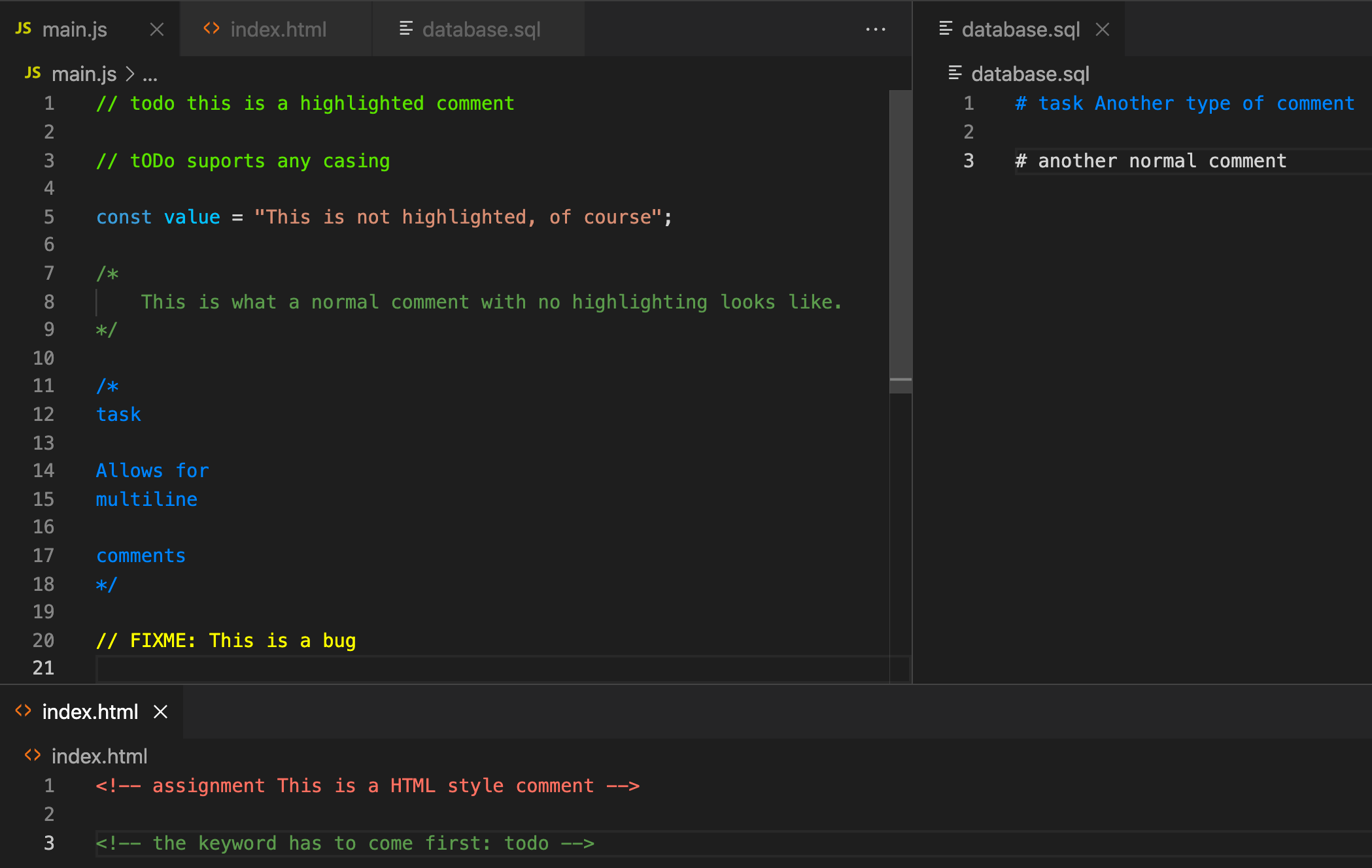
Task: Click the SQL file icon on database.sql tab
Action: point(406,29)
